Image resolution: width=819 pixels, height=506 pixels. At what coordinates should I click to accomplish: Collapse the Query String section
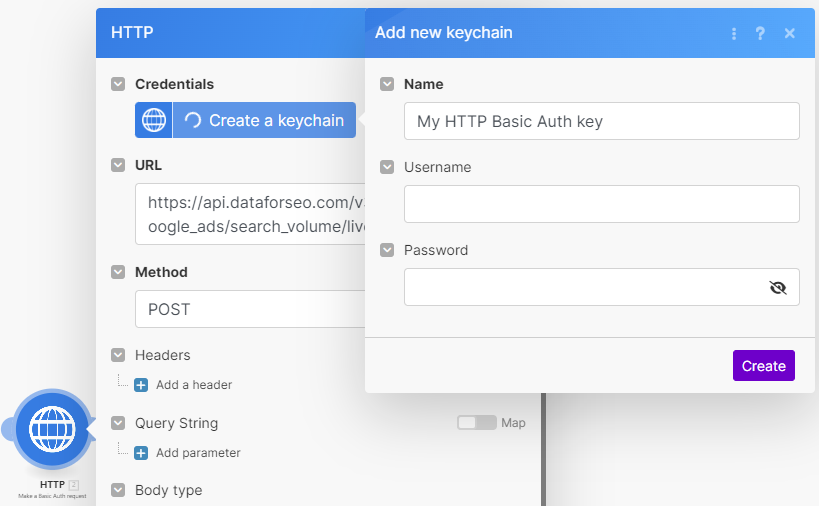pos(118,423)
